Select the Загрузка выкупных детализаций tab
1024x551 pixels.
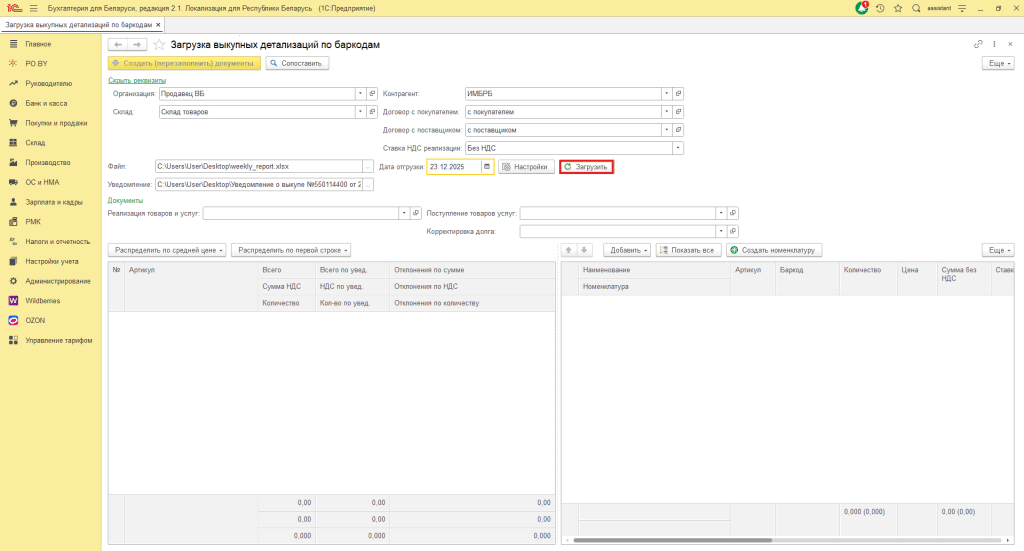tap(78, 24)
